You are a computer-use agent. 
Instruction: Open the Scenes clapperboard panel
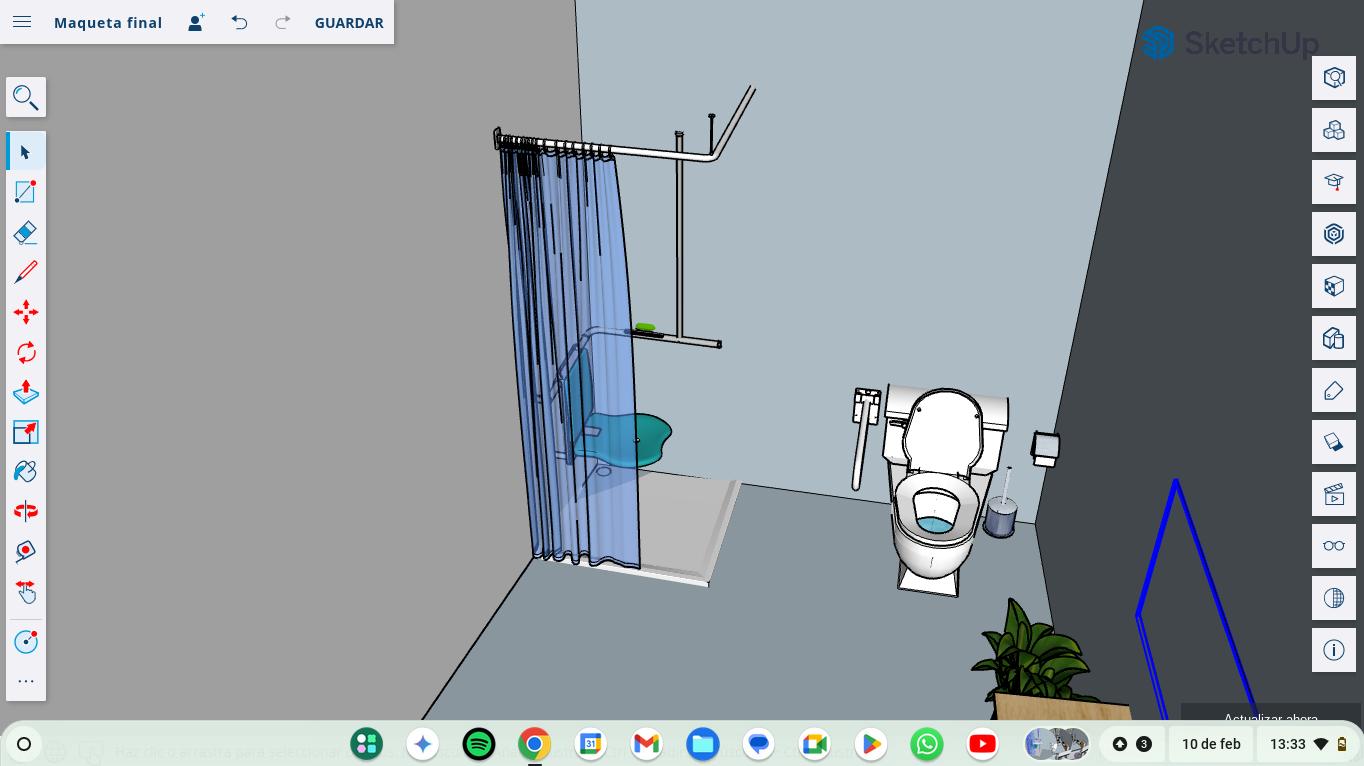1334,494
